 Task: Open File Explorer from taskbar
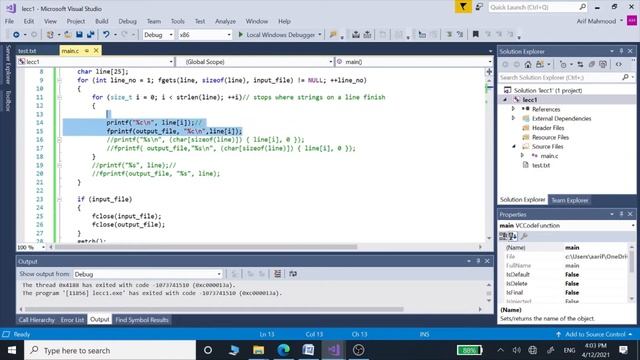pos(258,350)
